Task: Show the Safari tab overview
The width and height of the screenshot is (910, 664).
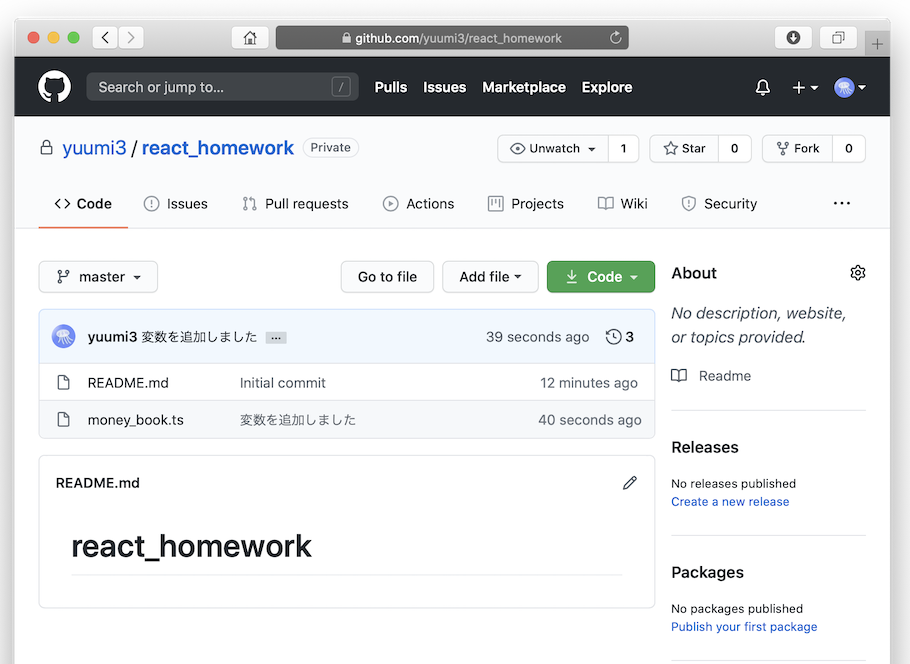Action: click(x=838, y=38)
